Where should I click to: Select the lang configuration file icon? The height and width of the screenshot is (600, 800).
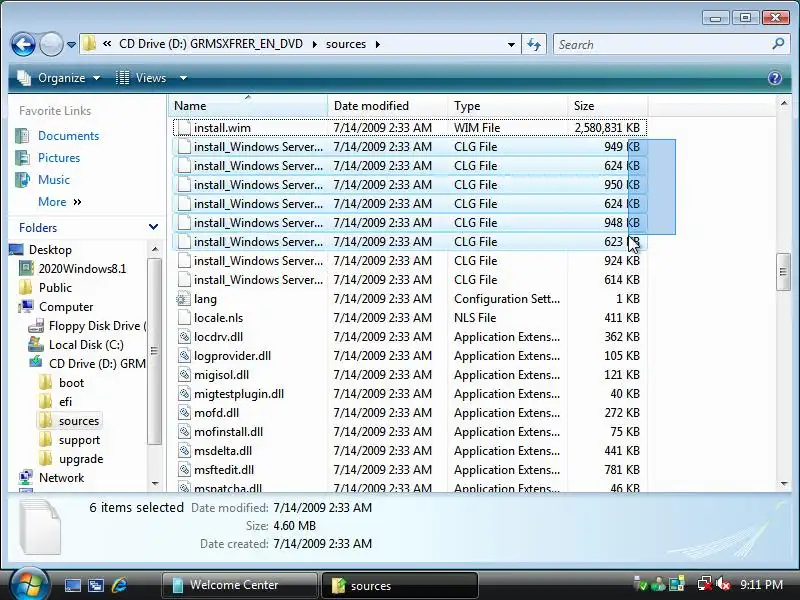pyautogui.click(x=184, y=299)
